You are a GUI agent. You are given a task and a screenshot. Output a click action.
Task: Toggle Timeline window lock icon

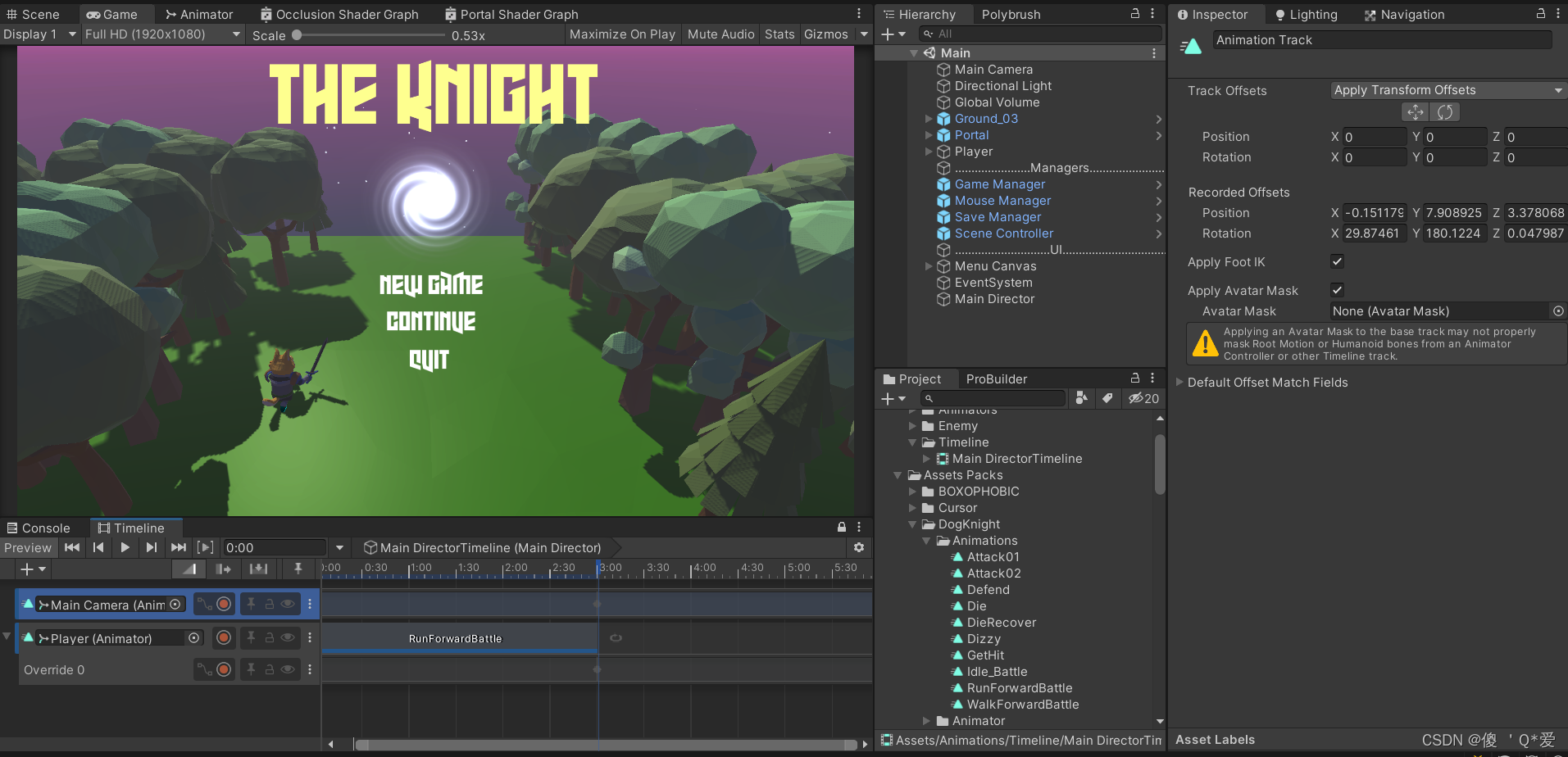[841, 527]
